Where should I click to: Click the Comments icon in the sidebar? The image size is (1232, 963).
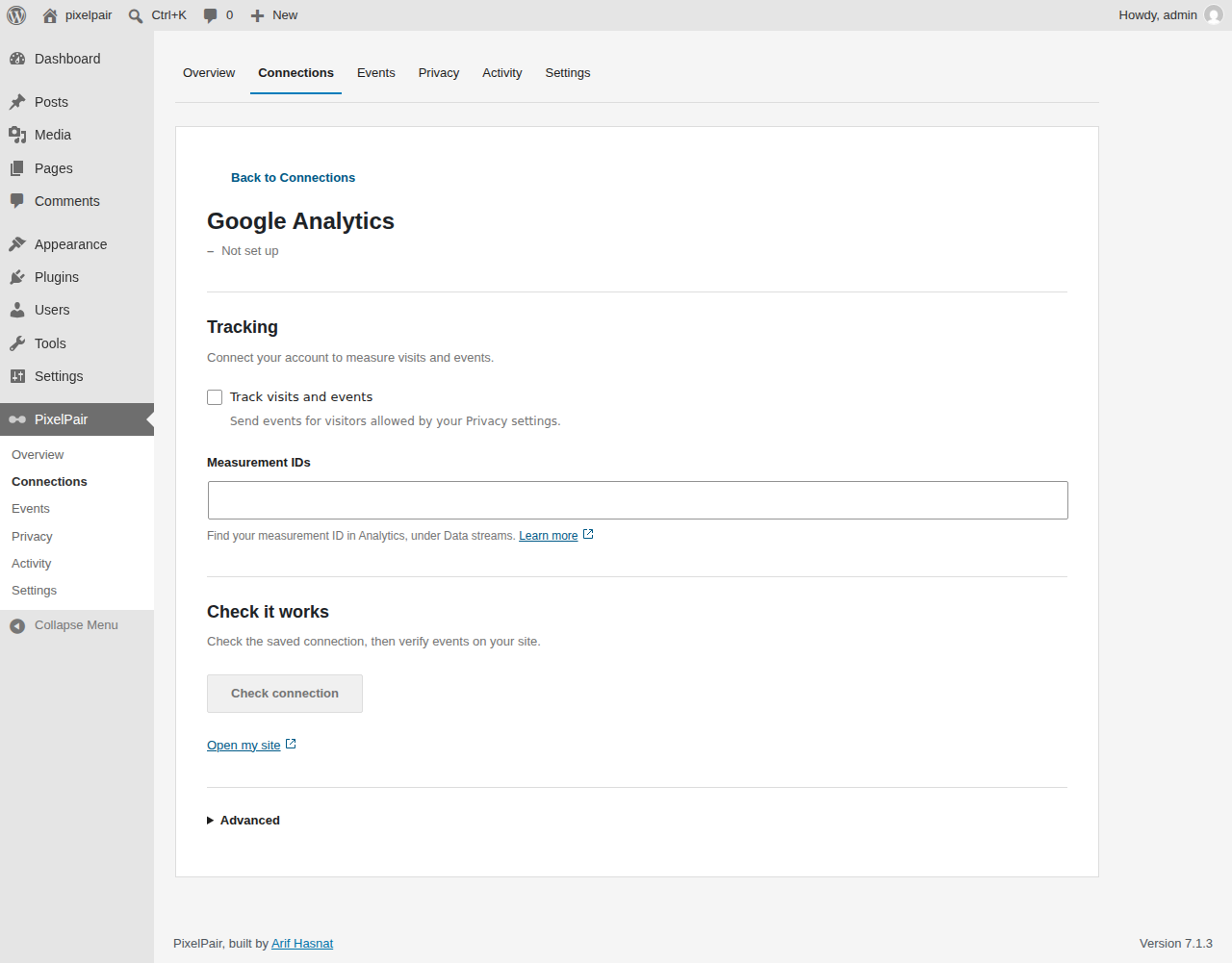click(17, 201)
